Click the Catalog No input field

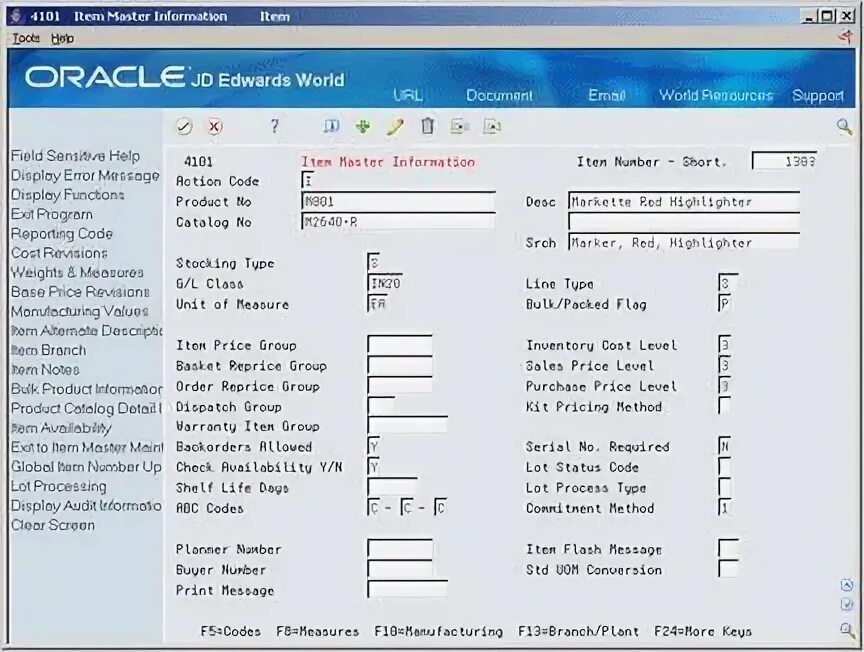(x=398, y=222)
